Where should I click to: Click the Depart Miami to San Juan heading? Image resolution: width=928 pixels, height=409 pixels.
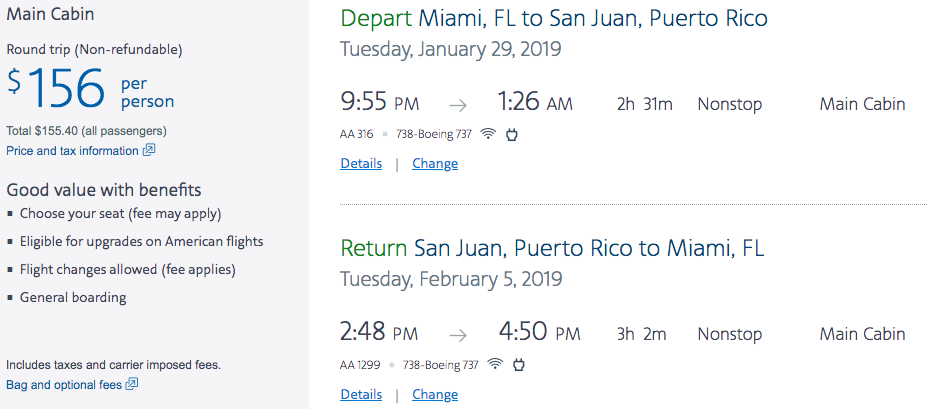point(554,18)
